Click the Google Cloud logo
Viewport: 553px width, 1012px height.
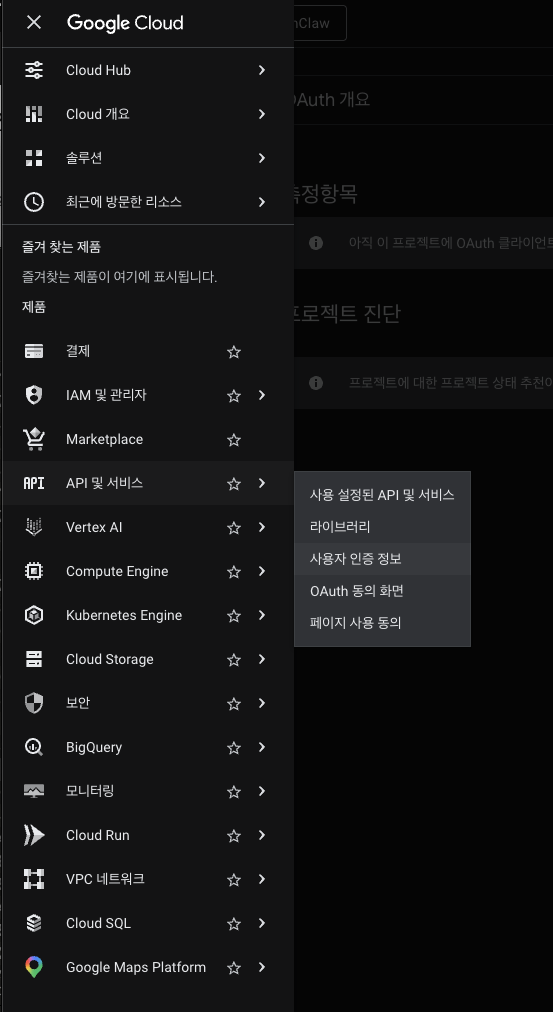125,23
